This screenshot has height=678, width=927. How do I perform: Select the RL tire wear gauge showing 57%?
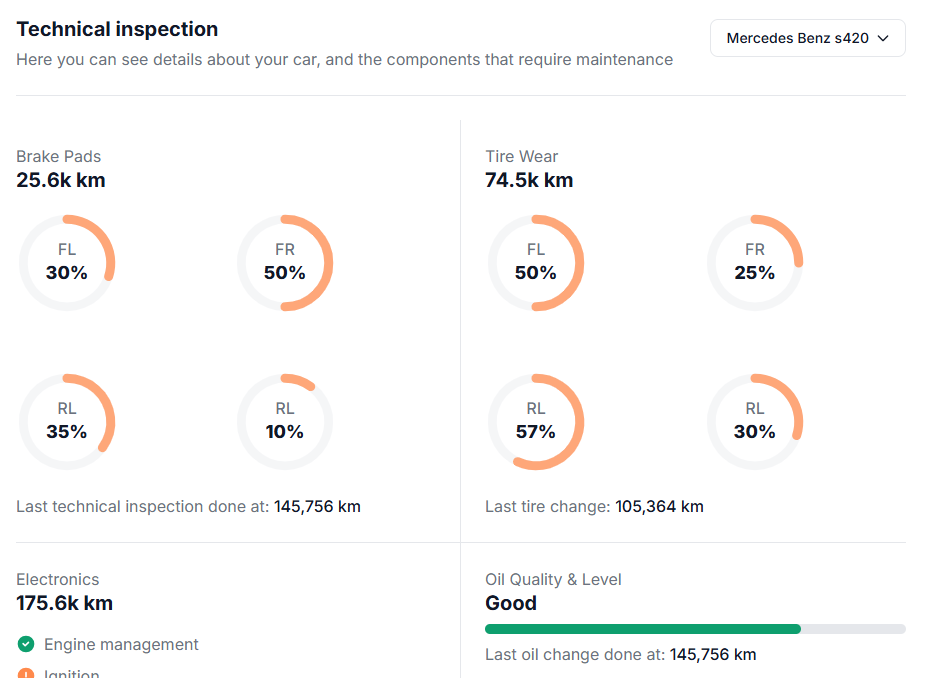tap(536, 420)
